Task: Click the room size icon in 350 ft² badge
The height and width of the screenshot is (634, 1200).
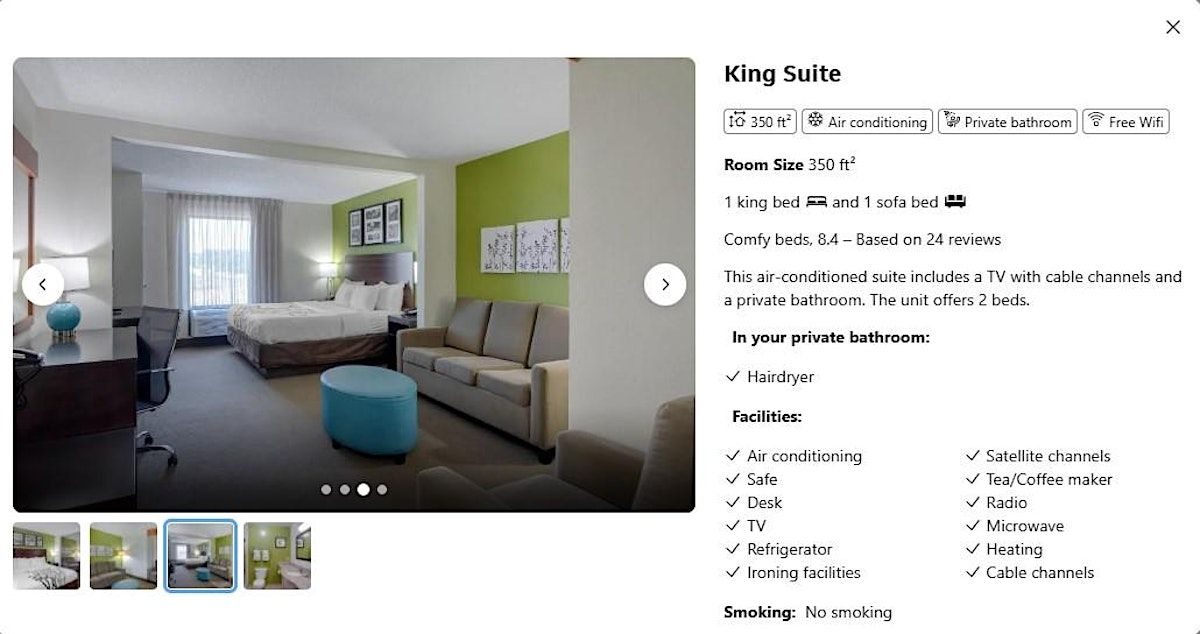Action: click(737, 121)
